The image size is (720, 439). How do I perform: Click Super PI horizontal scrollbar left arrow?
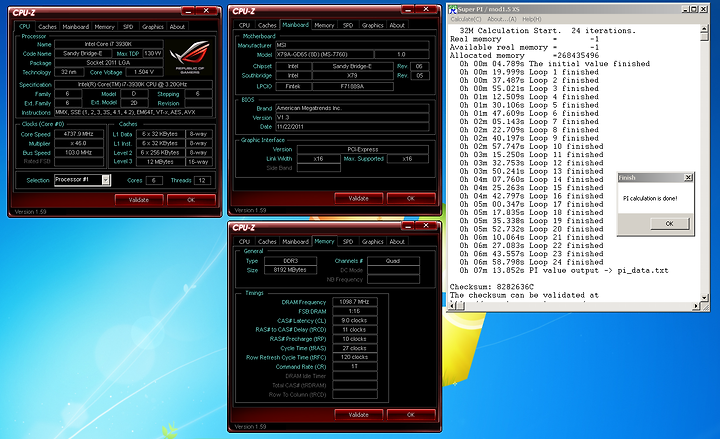[x=453, y=306]
